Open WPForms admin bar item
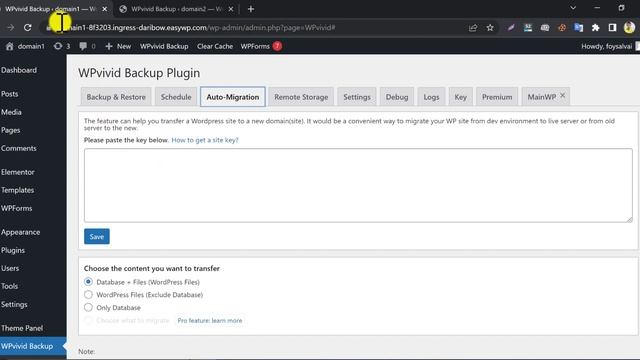Image resolution: width=640 pixels, height=360 pixels. pyautogui.click(x=261, y=47)
